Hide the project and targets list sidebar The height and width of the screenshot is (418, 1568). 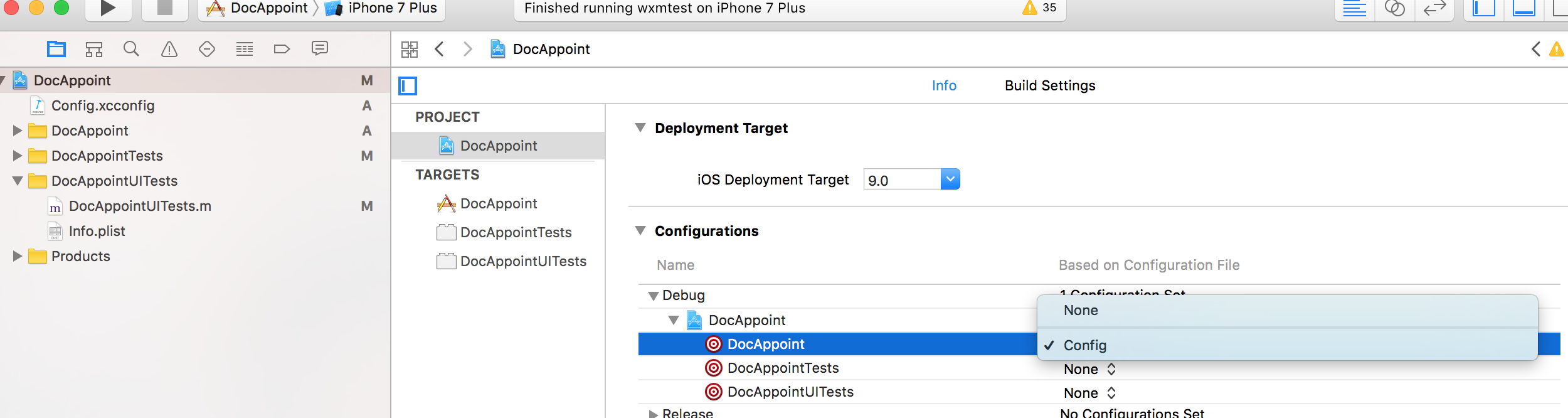coord(408,86)
